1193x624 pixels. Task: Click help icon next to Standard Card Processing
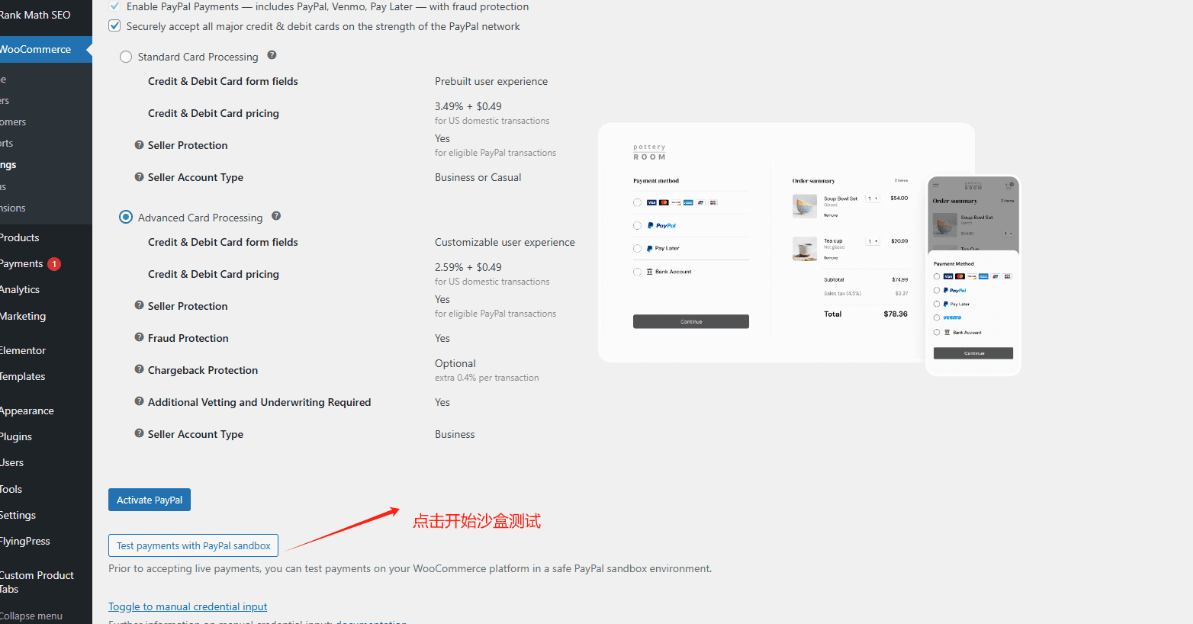point(272,56)
